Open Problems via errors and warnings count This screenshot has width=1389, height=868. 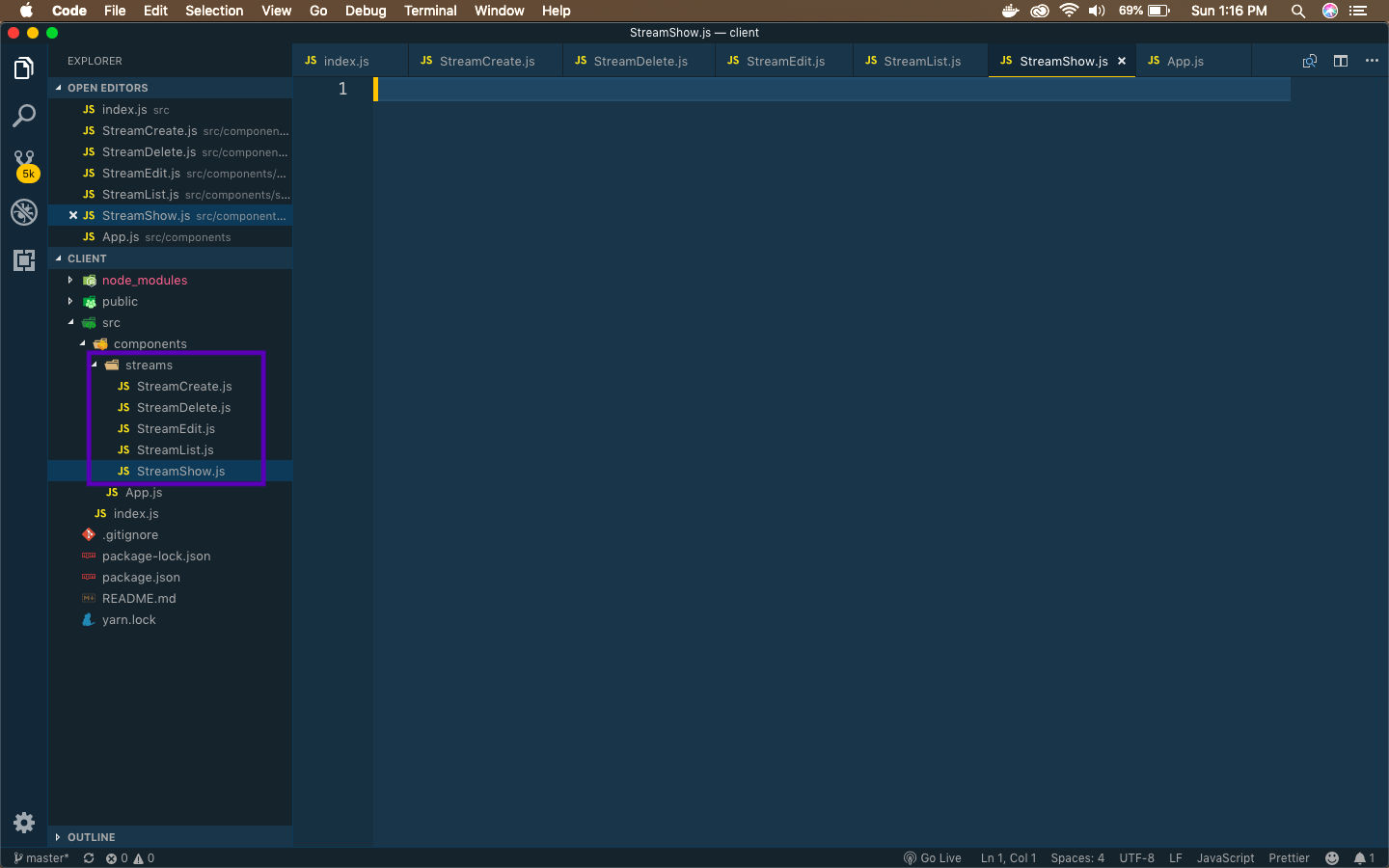[x=130, y=858]
